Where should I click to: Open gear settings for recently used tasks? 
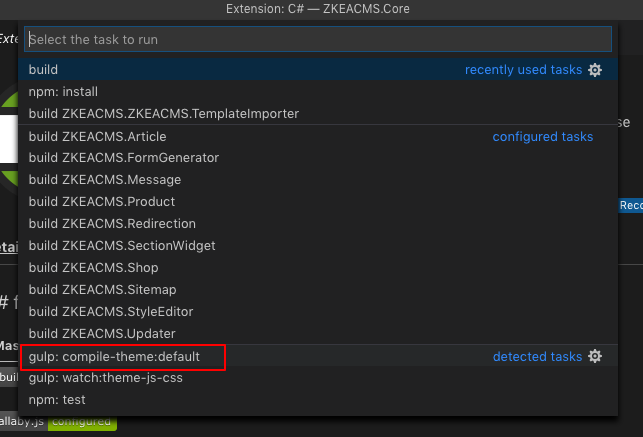point(595,70)
